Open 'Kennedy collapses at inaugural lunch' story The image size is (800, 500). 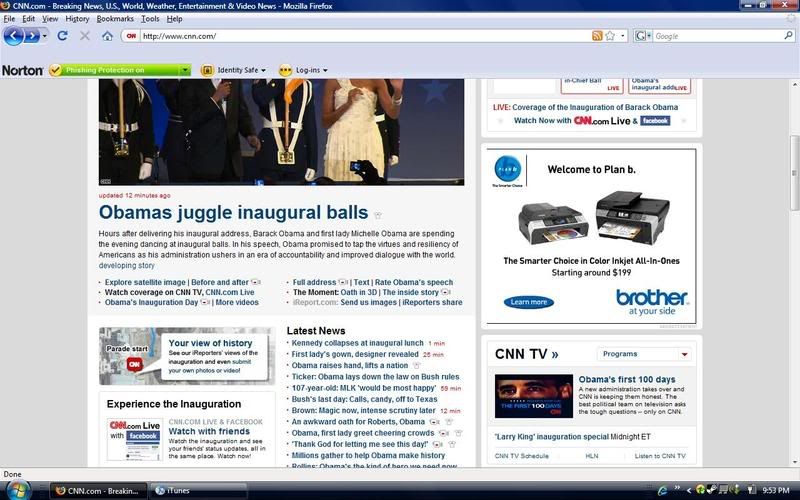coord(358,343)
